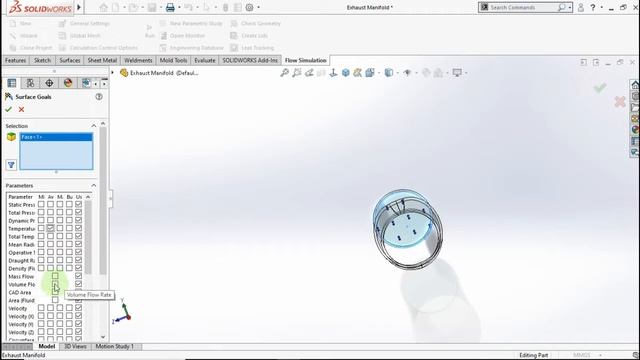Screen dimensions: 640x360
Task: Click the selection filter funnel icon
Action: point(11,165)
